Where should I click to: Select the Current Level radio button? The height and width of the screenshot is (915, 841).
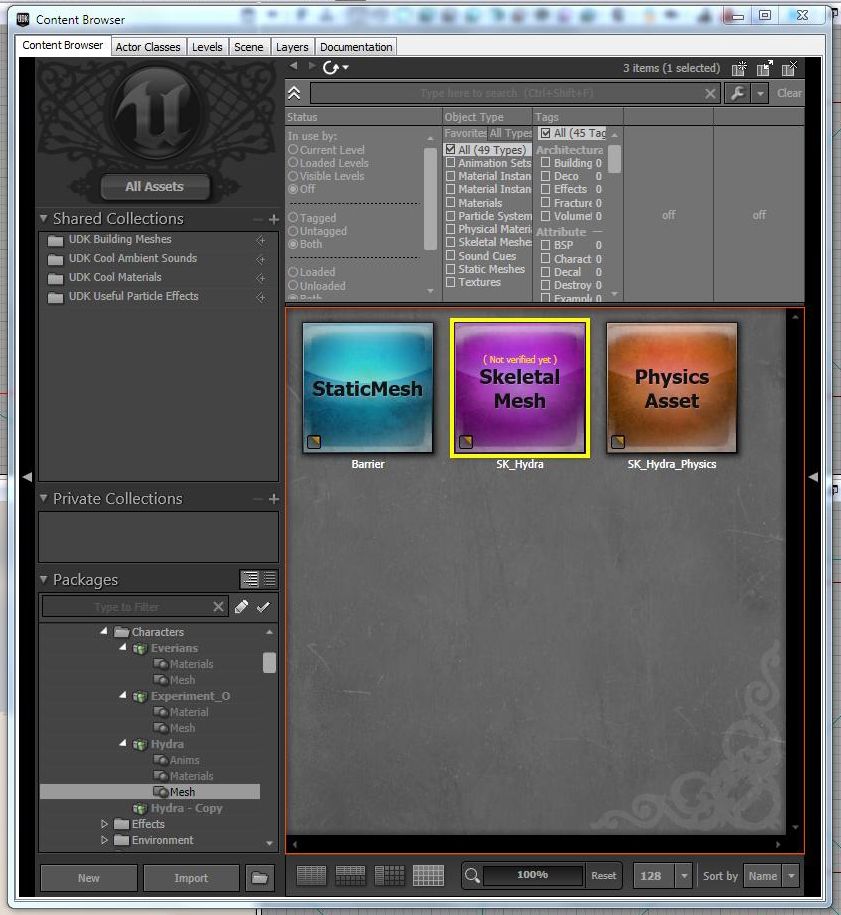point(293,150)
